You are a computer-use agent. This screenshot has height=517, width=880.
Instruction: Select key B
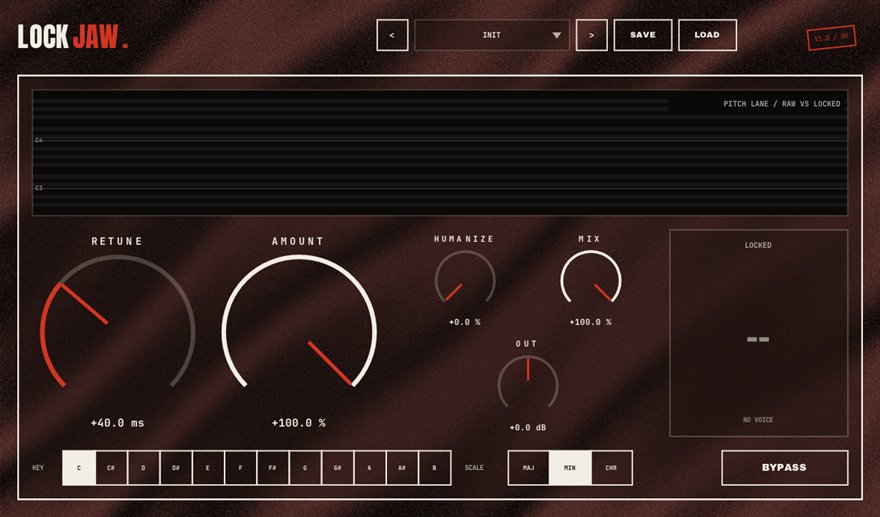(x=435, y=468)
